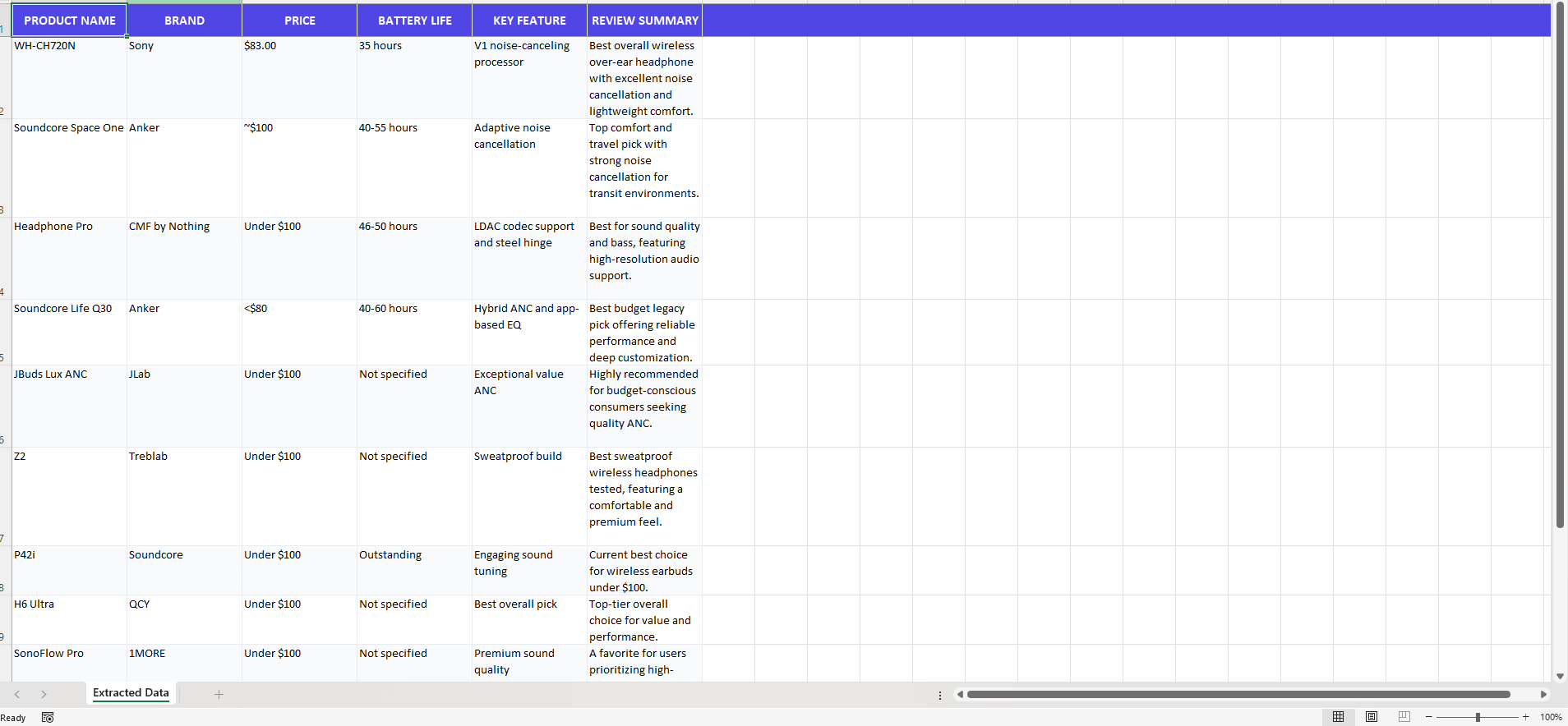This screenshot has height=726, width=1568.
Task: Select the PRICE header cell
Action: click(x=300, y=21)
